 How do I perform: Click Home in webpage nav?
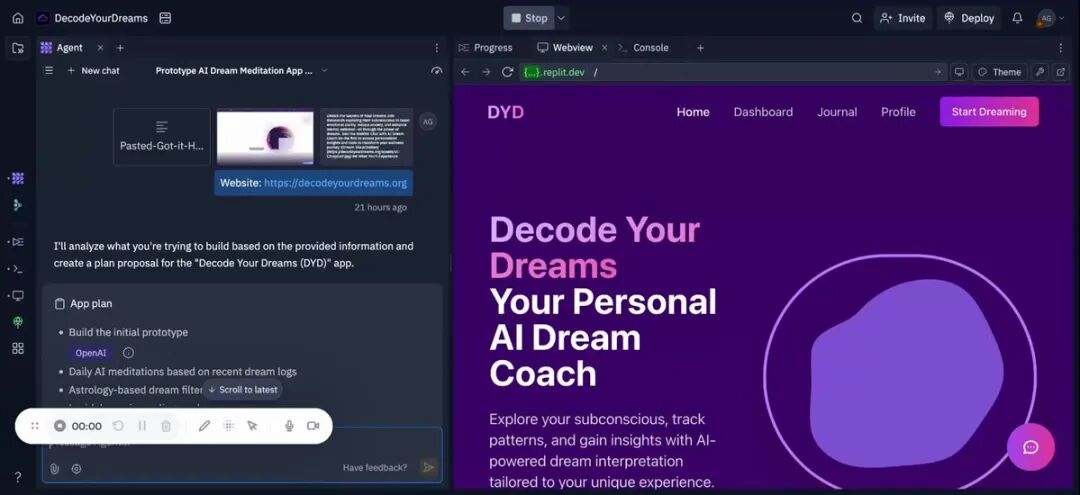tap(693, 112)
